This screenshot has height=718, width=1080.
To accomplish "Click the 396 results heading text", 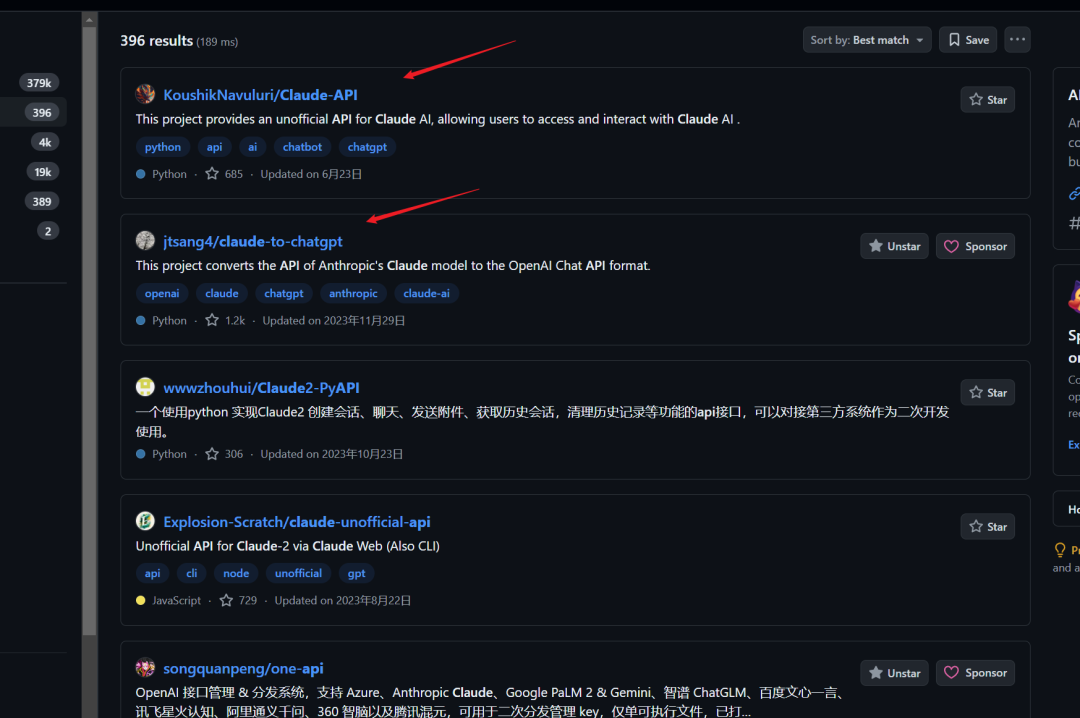I will tap(156, 41).
